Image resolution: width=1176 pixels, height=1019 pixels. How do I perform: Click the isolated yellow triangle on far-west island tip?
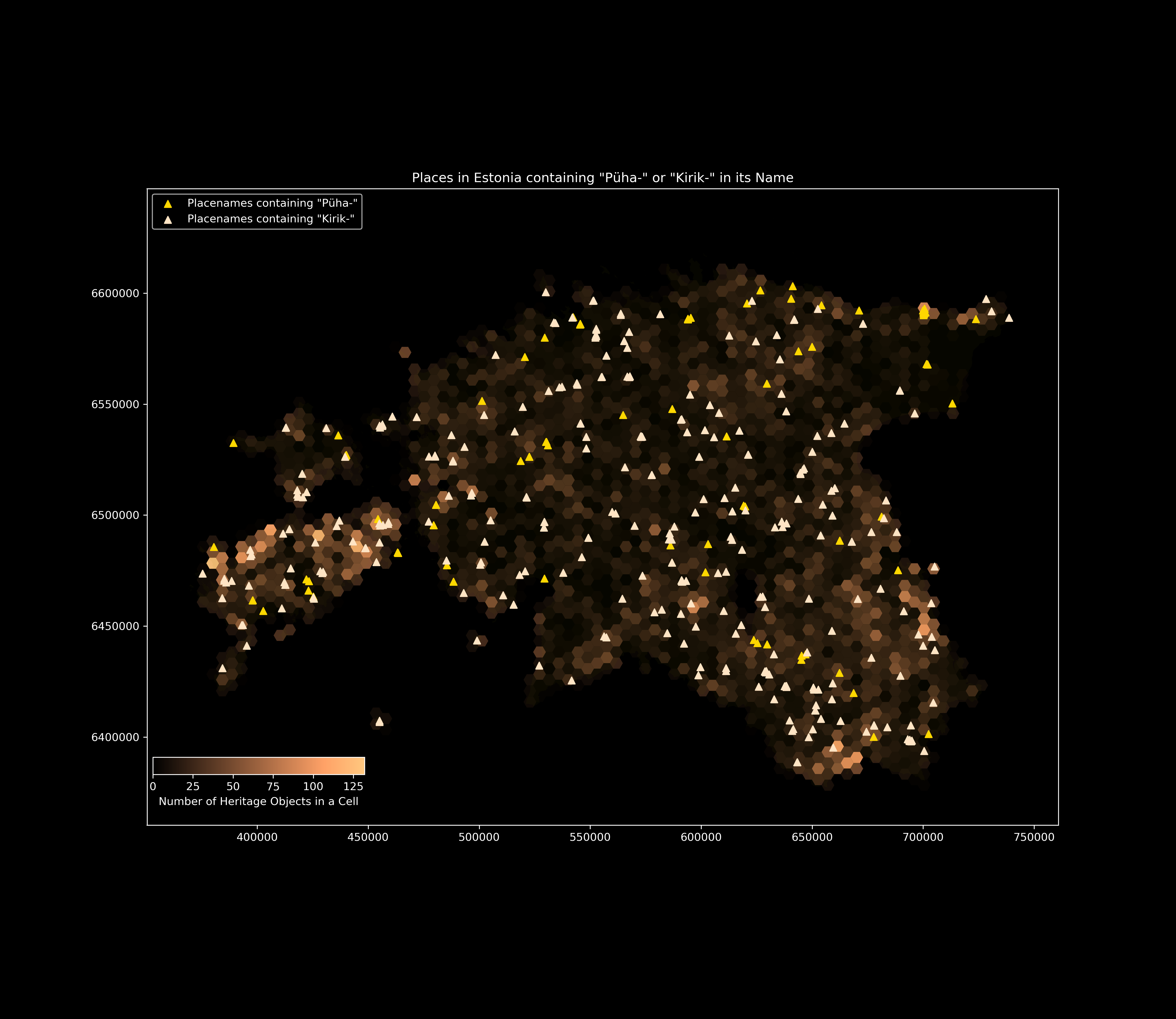[x=233, y=443]
